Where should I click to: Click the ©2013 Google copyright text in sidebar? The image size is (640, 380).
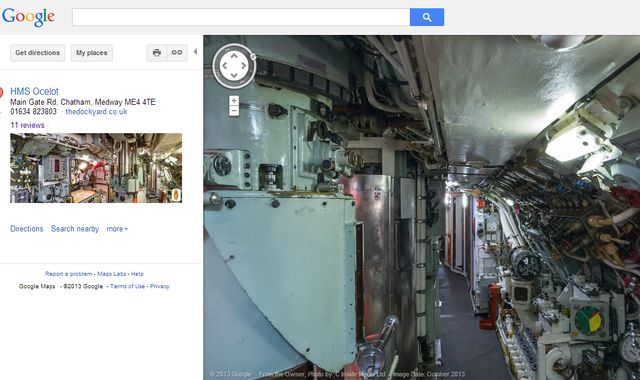83,286
